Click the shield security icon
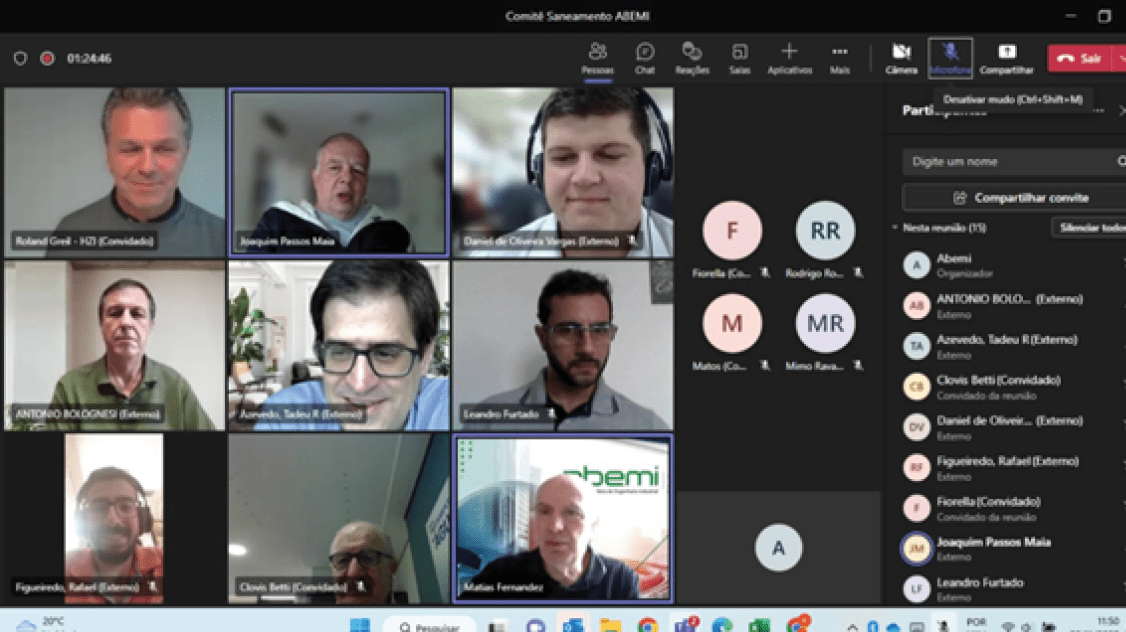 (20, 58)
